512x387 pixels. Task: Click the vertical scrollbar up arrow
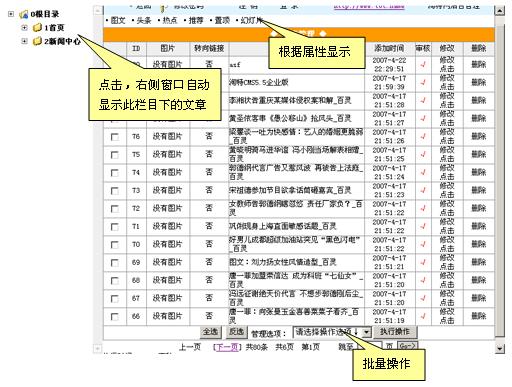pos(499,11)
